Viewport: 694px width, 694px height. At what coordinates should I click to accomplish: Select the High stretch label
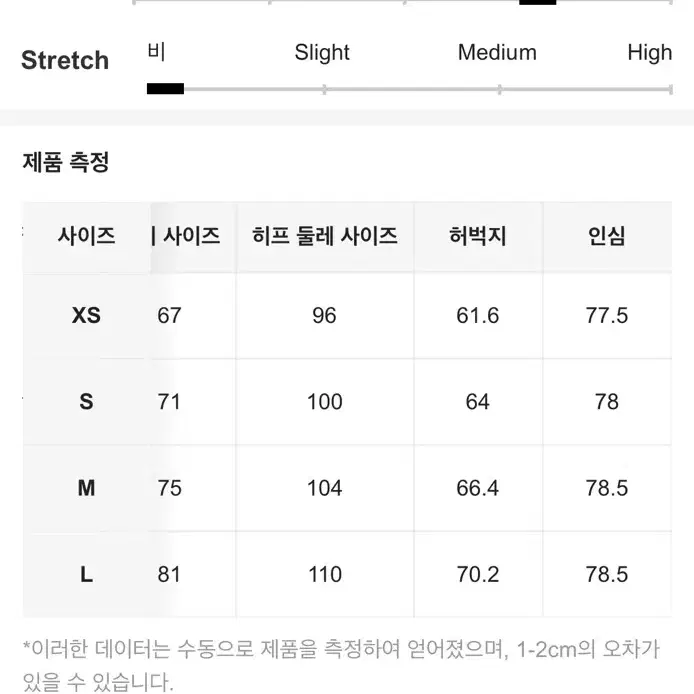pyautogui.click(x=649, y=53)
